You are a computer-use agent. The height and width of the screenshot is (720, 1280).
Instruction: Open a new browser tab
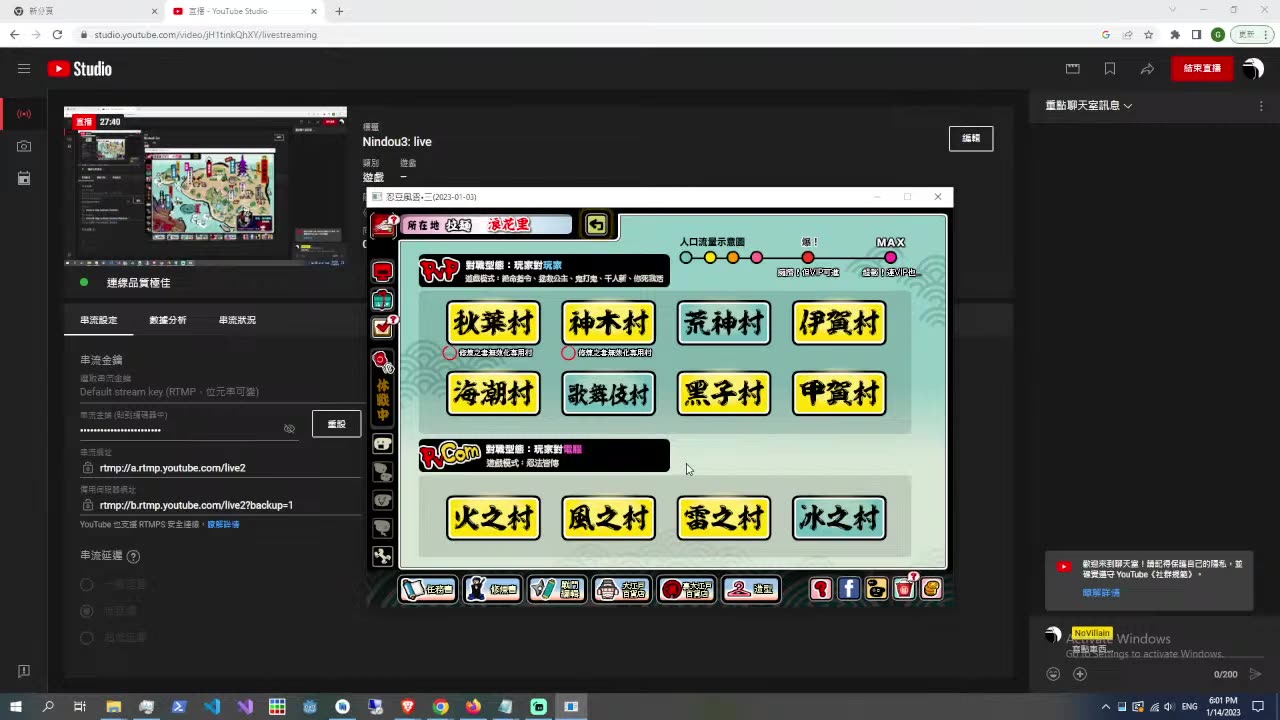339,11
